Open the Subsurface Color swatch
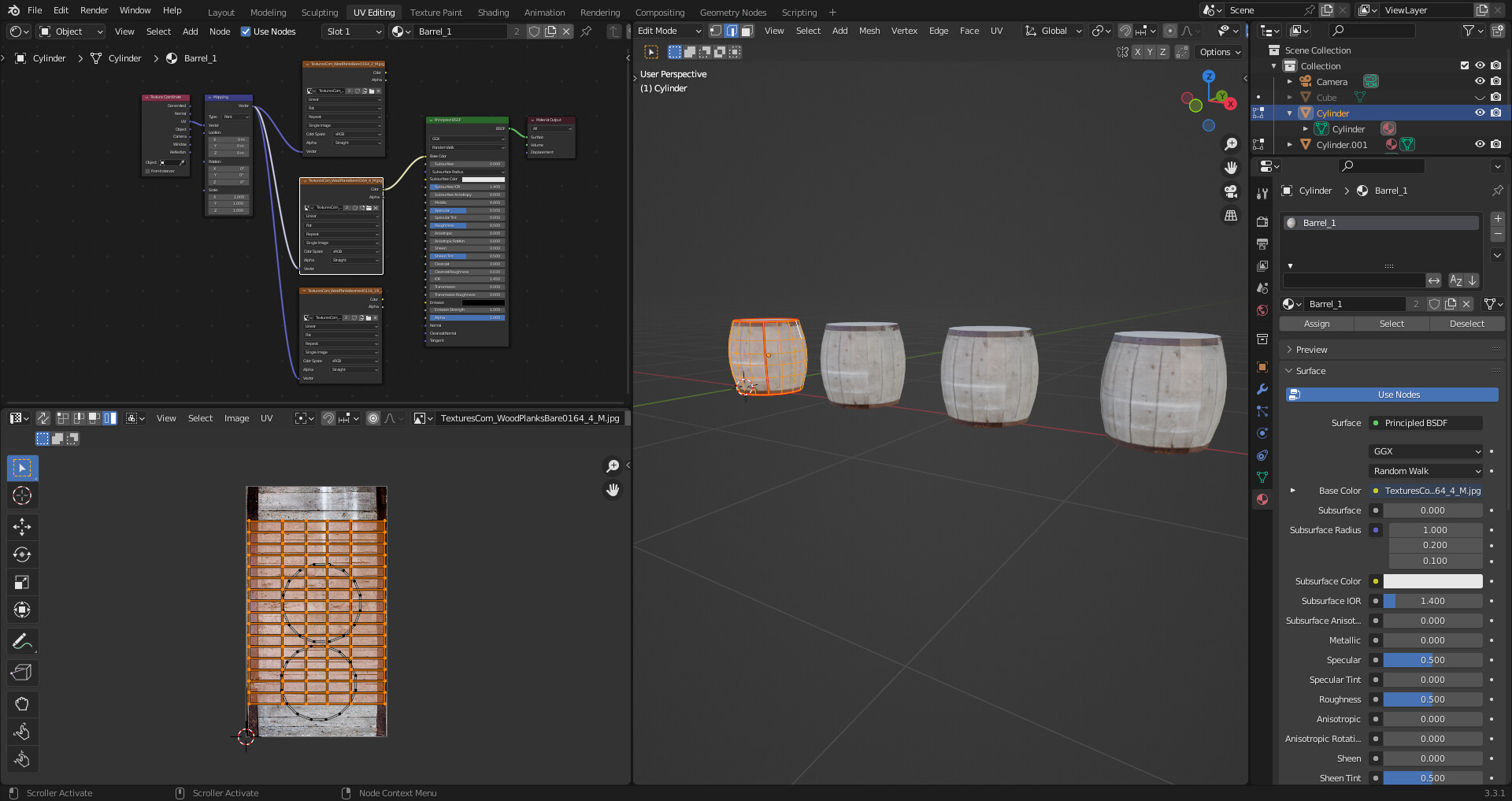Viewport: 1512px width, 801px height. 1433,581
